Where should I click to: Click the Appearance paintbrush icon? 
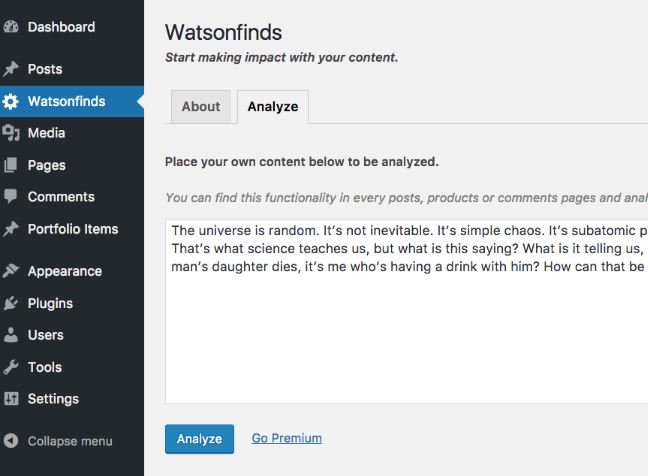(11, 271)
